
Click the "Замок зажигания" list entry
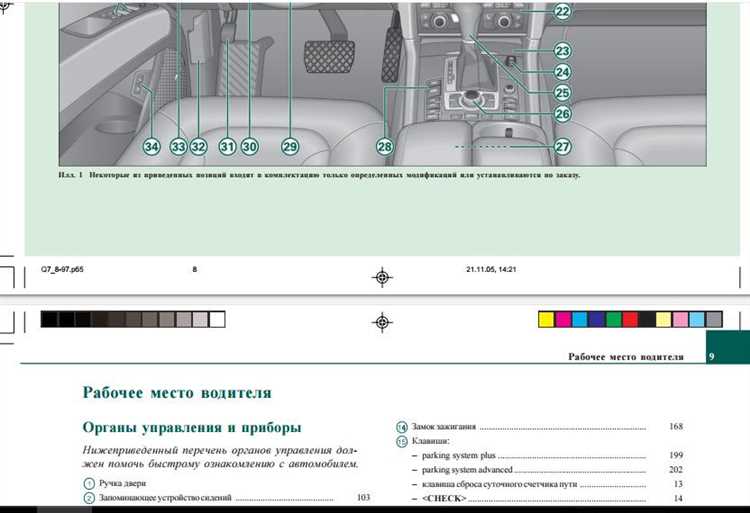443,425
